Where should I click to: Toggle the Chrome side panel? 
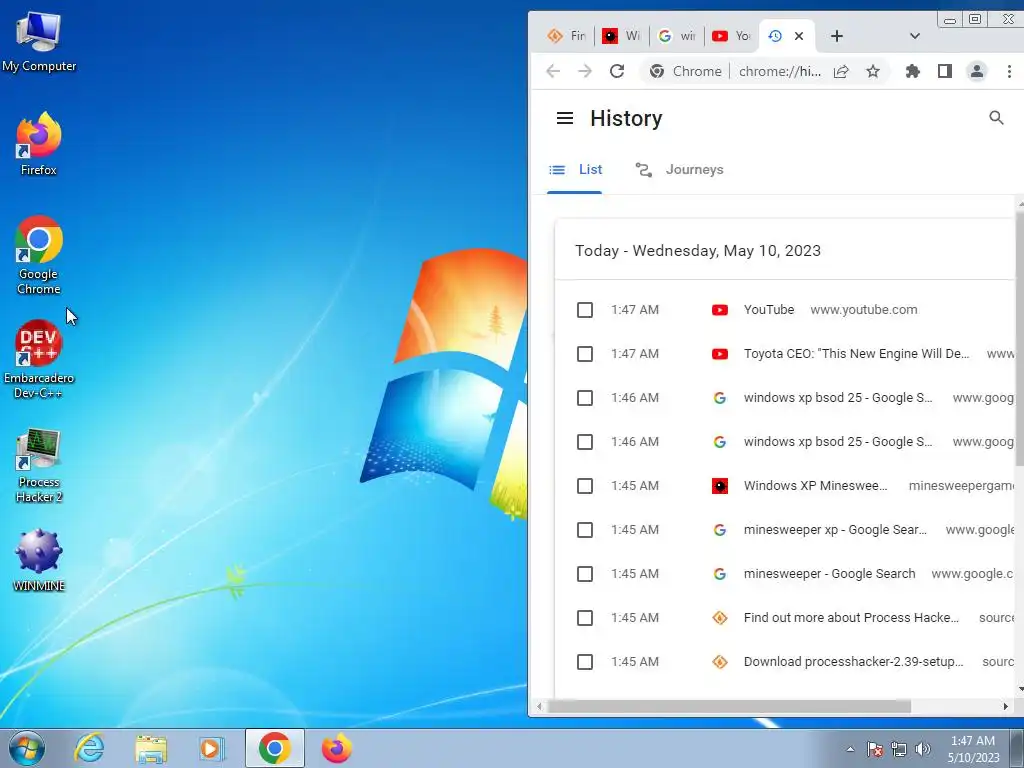click(x=944, y=71)
